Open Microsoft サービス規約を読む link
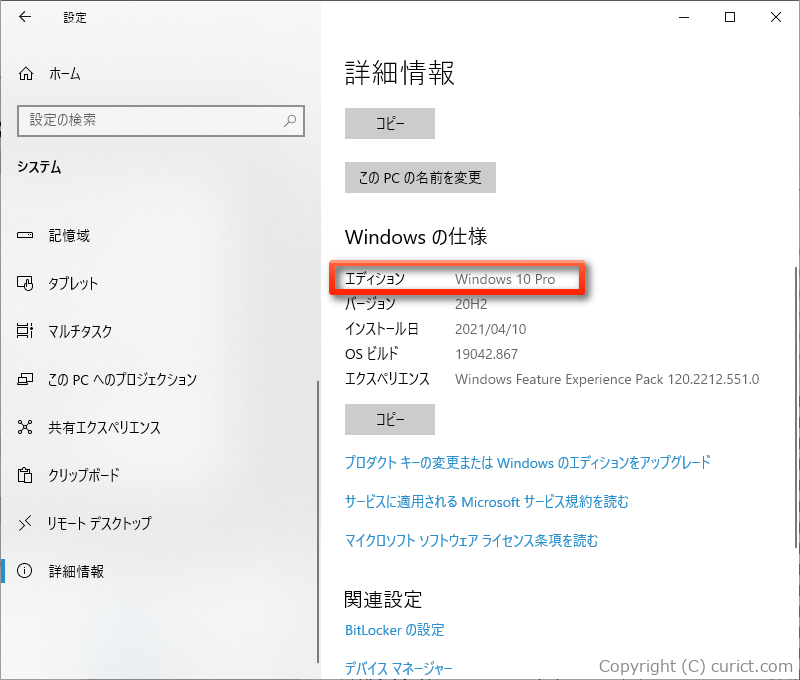 point(487,501)
